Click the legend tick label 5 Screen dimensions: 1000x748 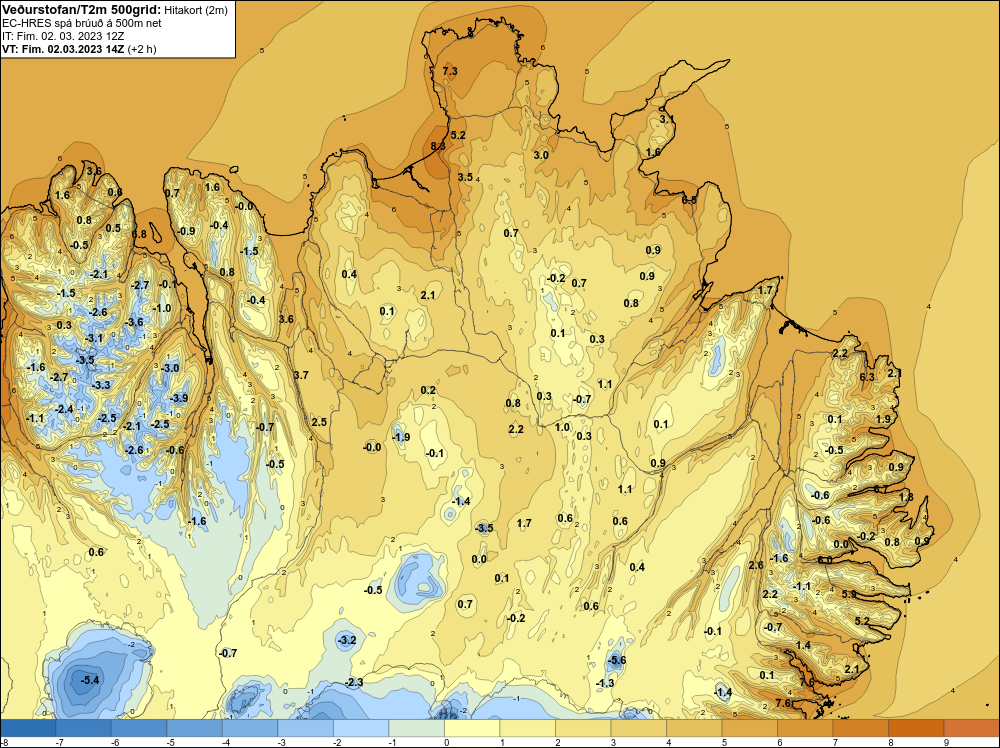pyautogui.click(x=724, y=742)
